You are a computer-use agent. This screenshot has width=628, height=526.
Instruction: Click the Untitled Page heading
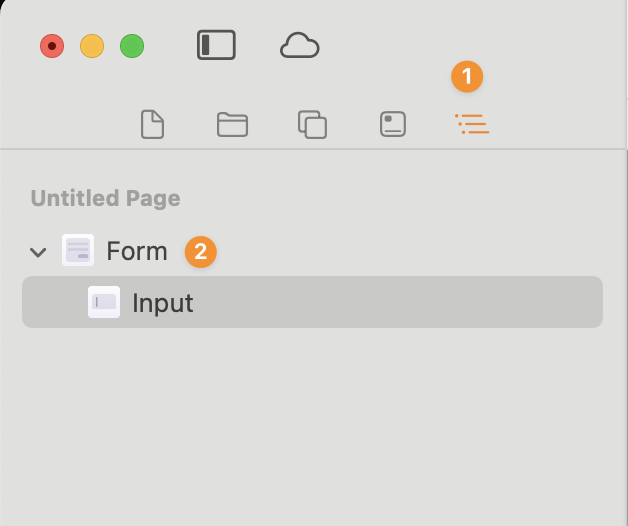[x=105, y=198]
